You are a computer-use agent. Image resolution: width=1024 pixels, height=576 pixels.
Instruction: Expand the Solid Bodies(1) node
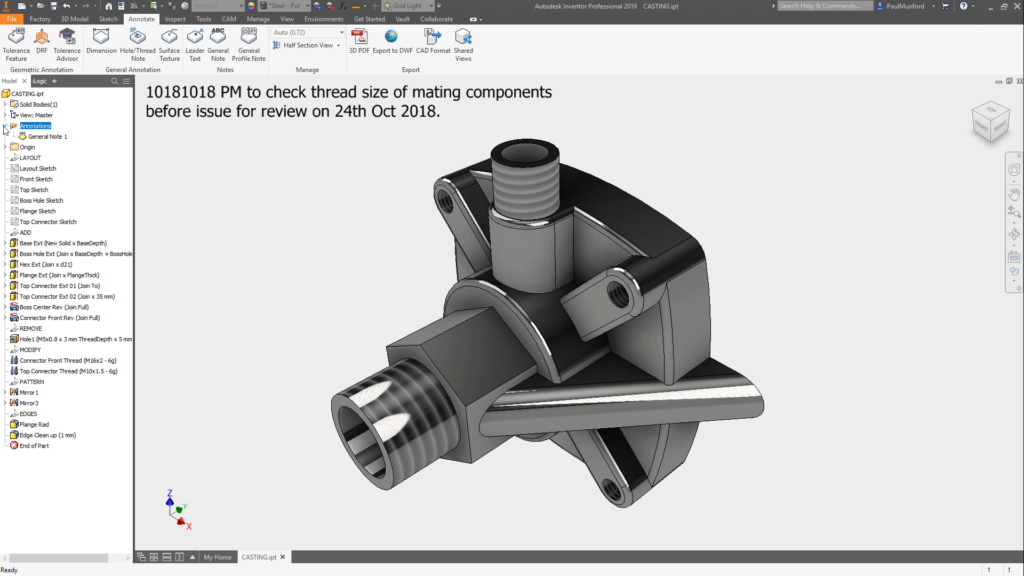coord(5,104)
